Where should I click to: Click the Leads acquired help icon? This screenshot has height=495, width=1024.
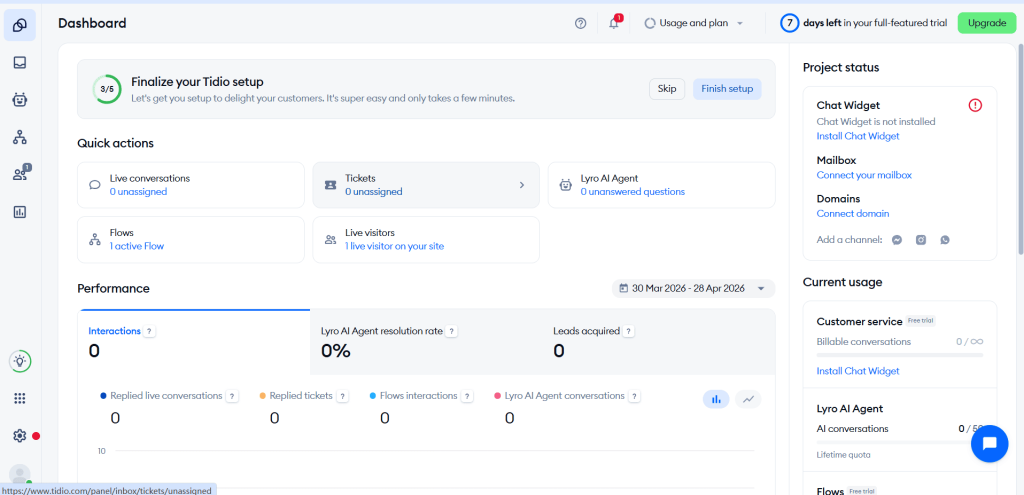click(x=628, y=332)
